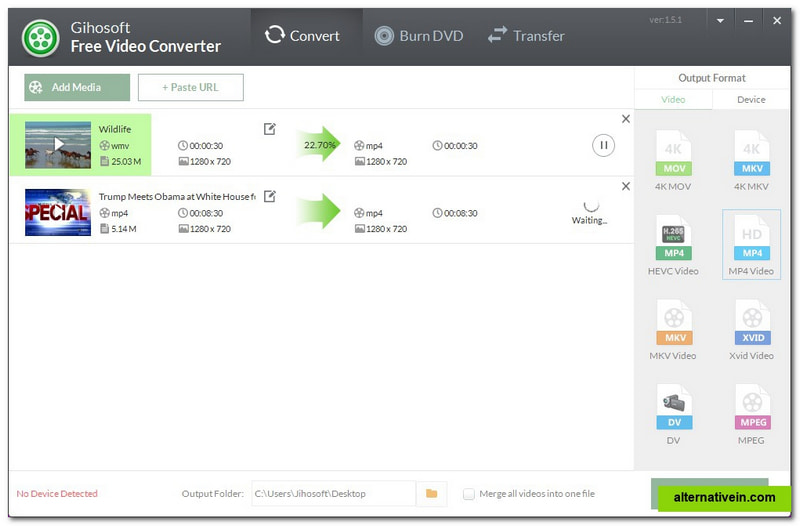Click the output folder path field
The height and width of the screenshot is (526, 800).
(331, 493)
